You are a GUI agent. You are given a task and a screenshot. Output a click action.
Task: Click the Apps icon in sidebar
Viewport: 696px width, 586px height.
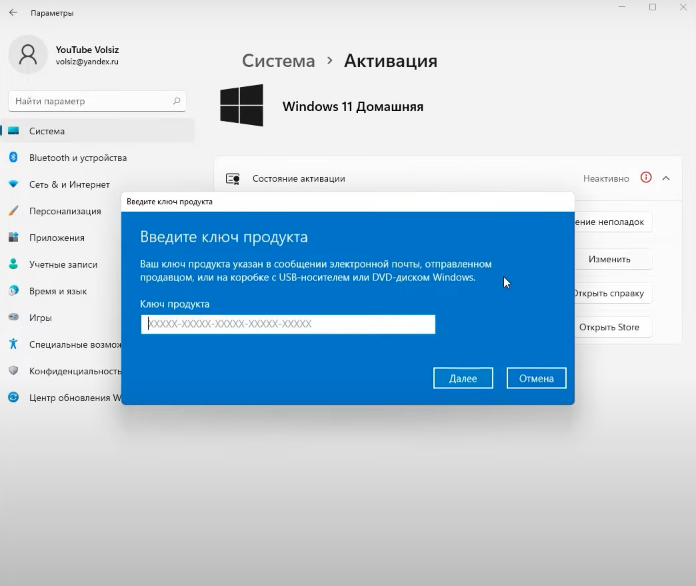pos(13,237)
